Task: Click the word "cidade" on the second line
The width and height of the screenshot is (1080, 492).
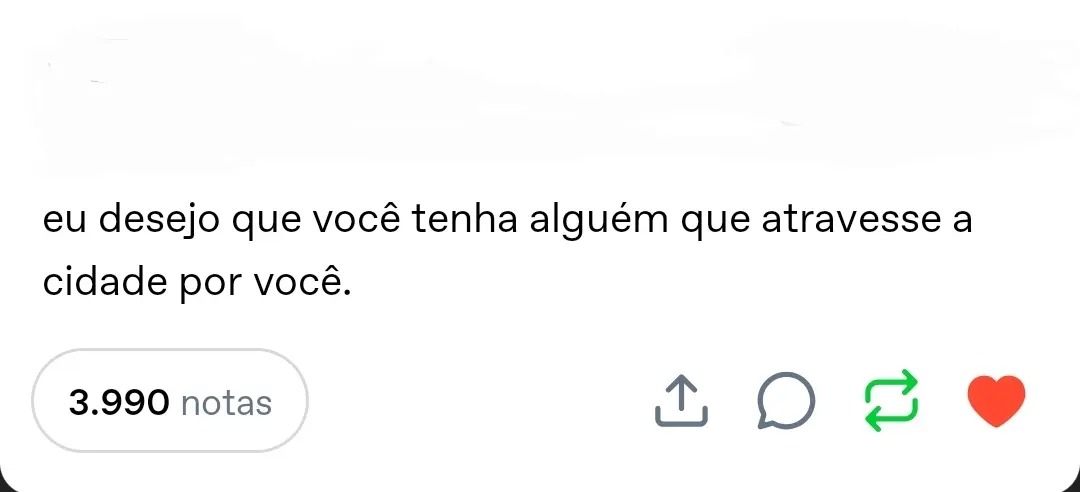Action: (105, 283)
